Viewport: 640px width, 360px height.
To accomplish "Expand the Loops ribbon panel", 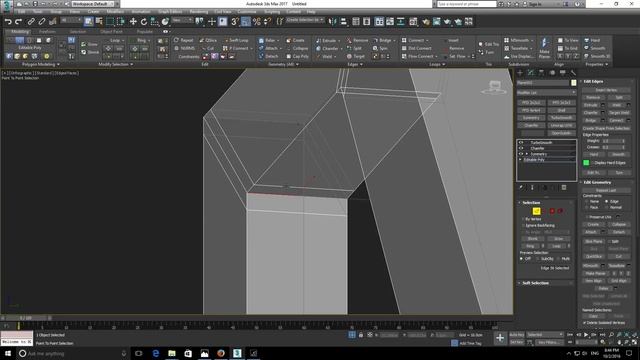I will [x=437, y=64].
